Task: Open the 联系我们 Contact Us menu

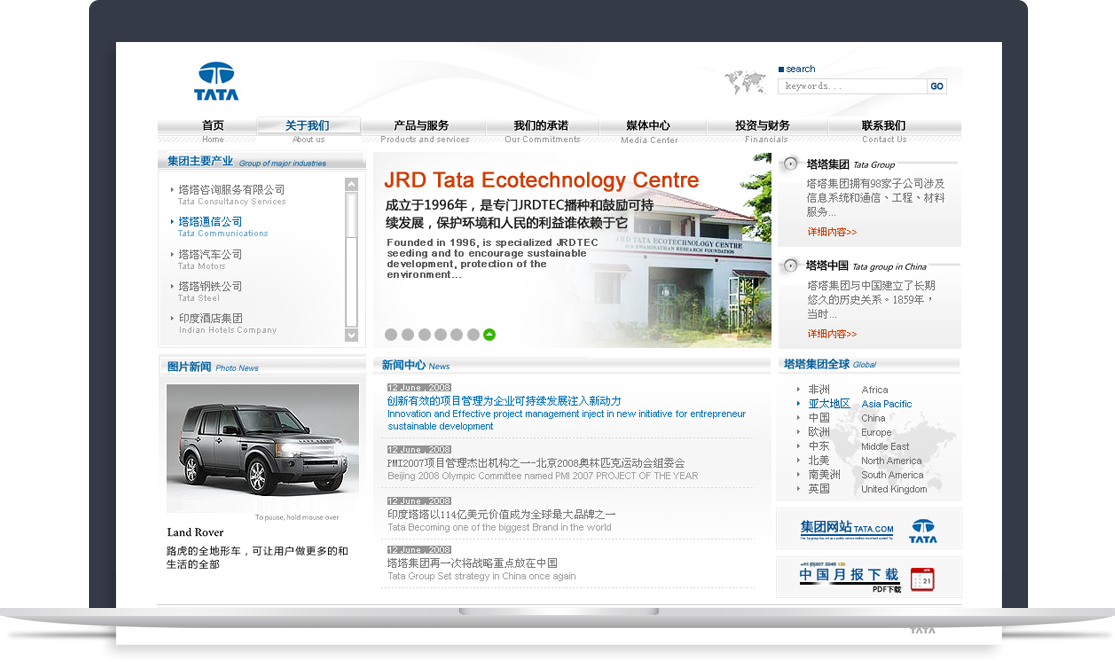Action: tap(884, 130)
